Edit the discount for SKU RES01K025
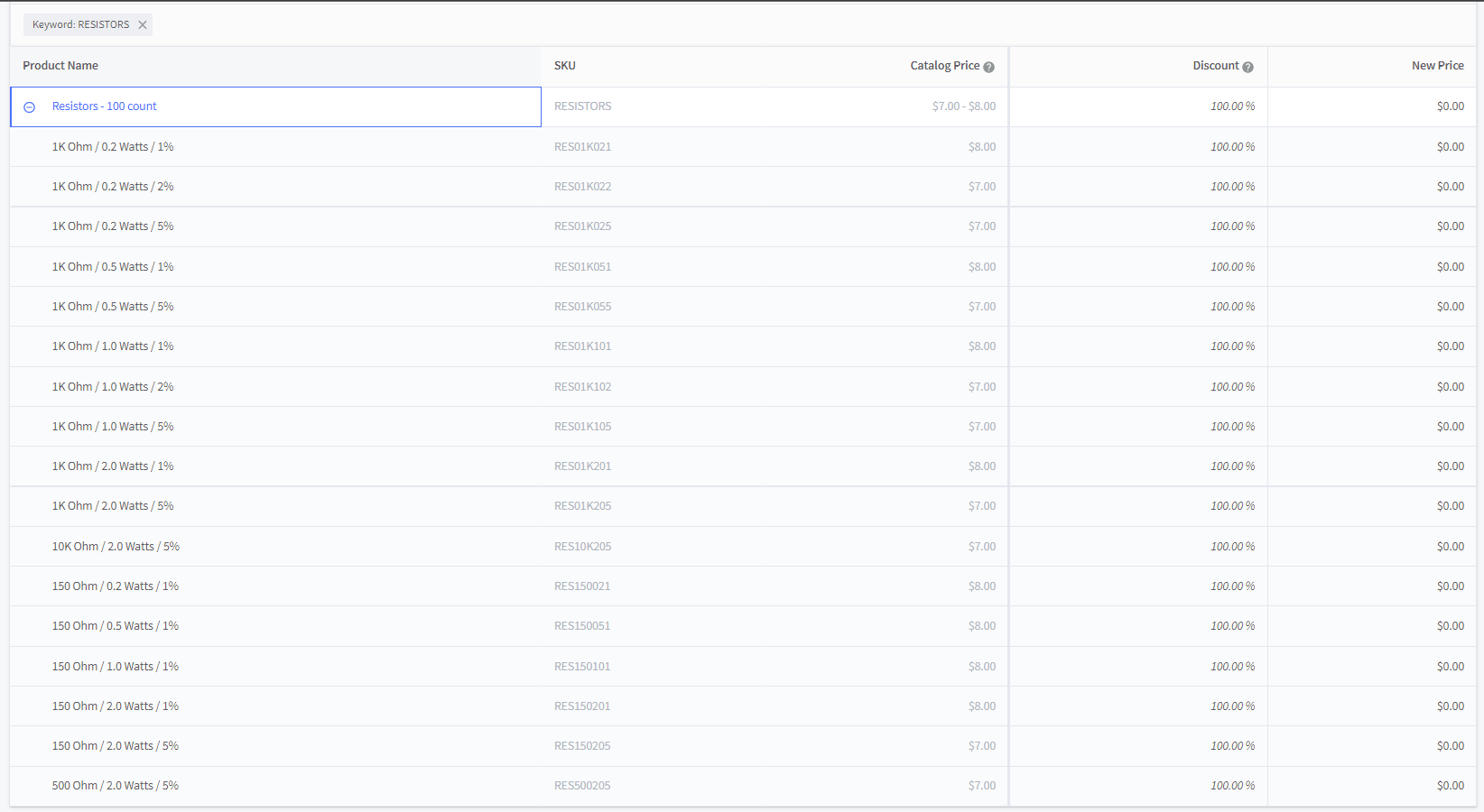The width and height of the screenshot is (1484, 812). point(1138,226)
